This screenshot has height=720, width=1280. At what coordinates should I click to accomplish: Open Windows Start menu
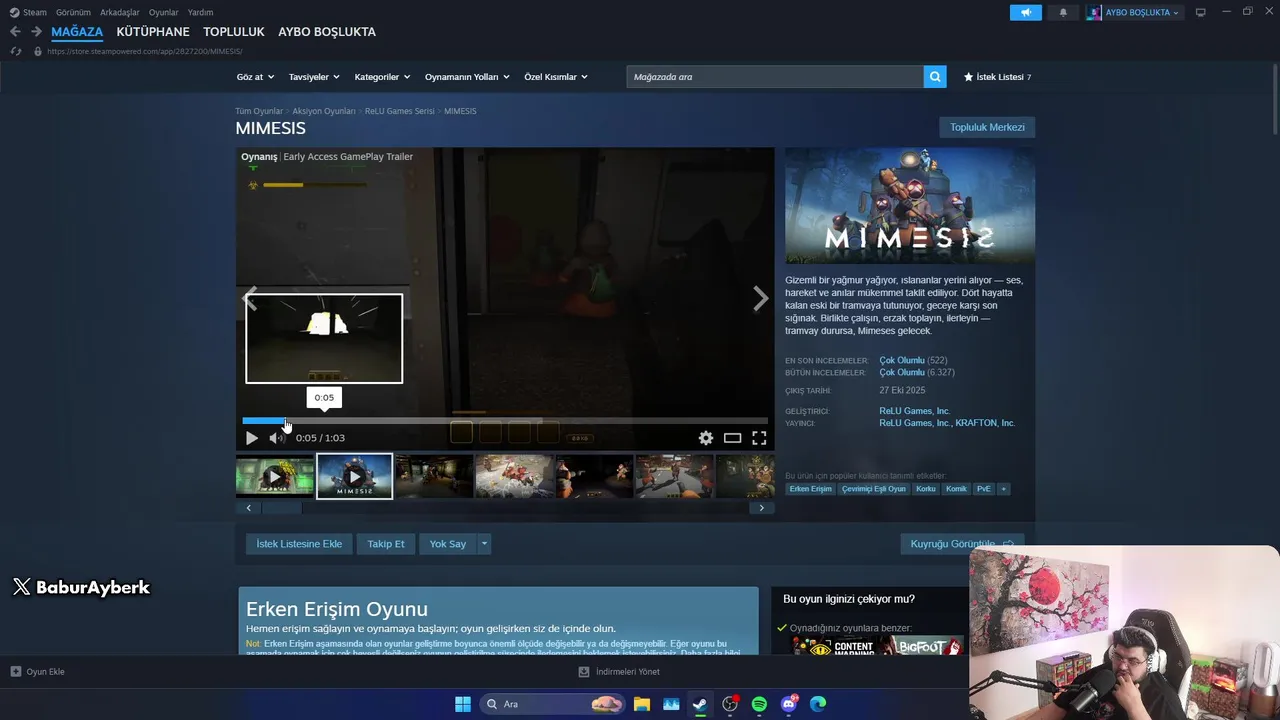pyautogui.click(x=463, y=704)
